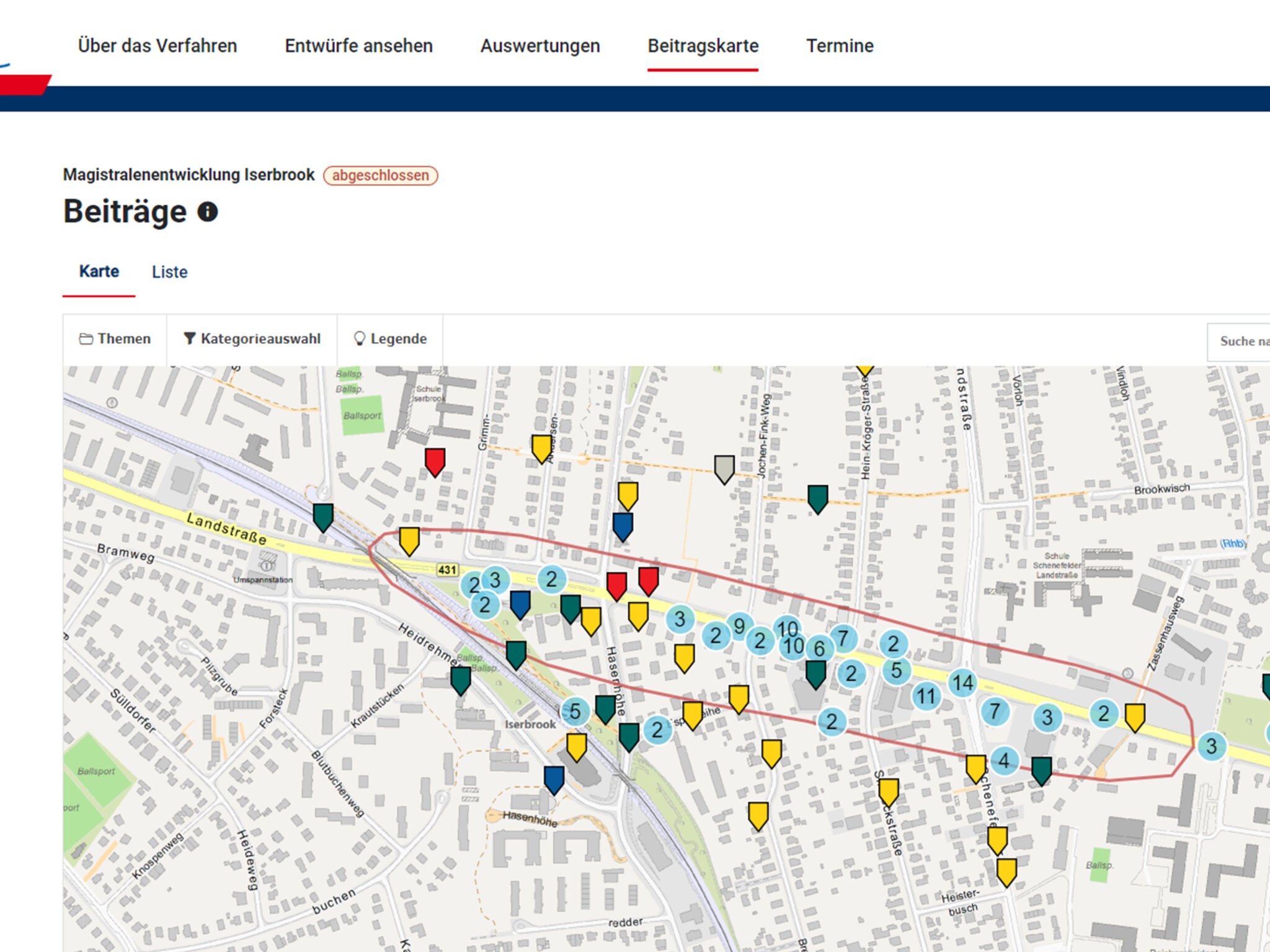Screen dimensions: 1270x952
Task: Click the gray marker near Jochen-Fink-Weg
Action: [x=724, y=469]
